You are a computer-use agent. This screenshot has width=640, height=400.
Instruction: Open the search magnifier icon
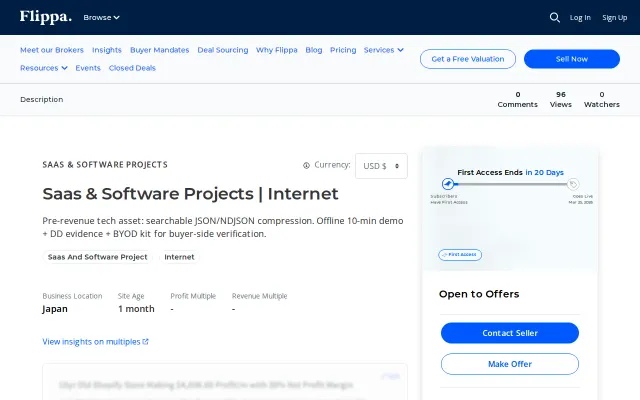tap(554, 17)
